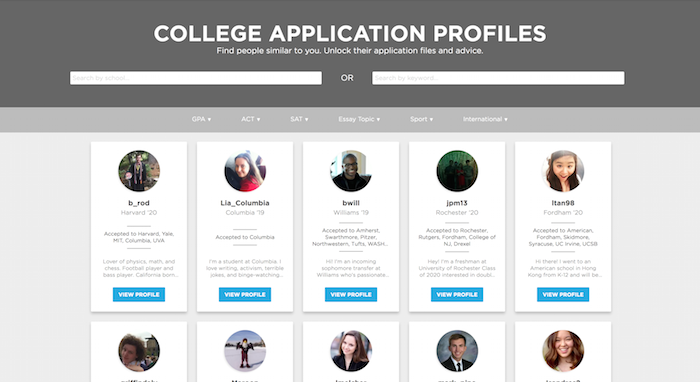700x382 pixels.
Task: Expand the GPA filter dropdown
Action: click(201, 119)
